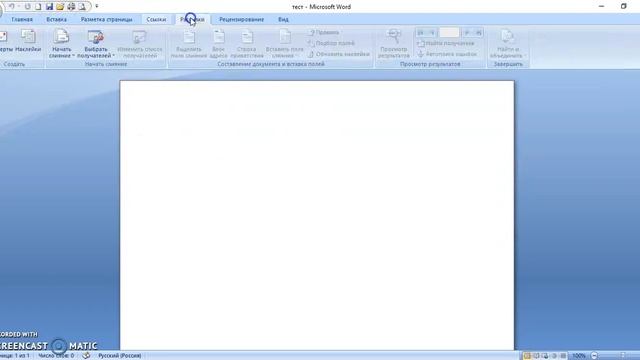Viewport: 640px width, 360px height.
Task: Open the Разметка страницы tab
Action: pos(106,19)
